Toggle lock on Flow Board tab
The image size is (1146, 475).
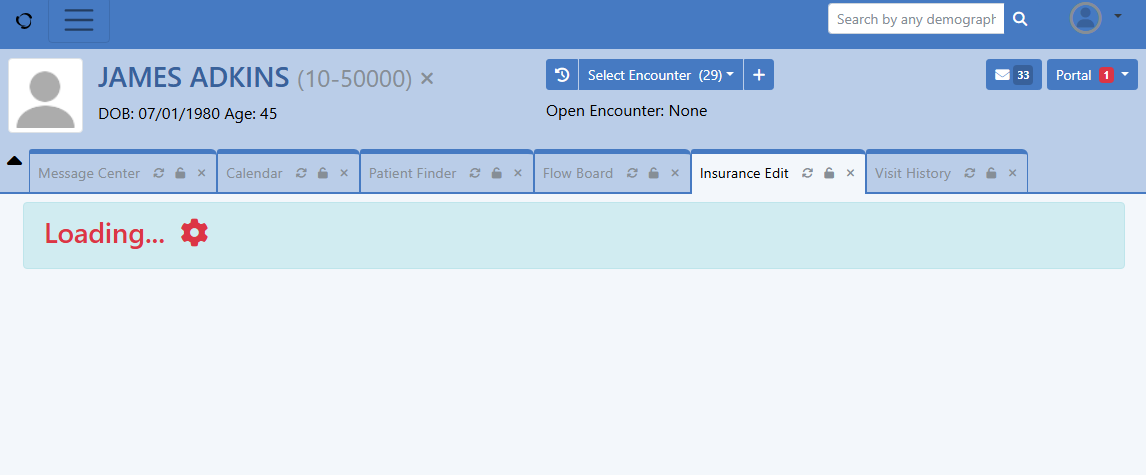click(653, 173)
